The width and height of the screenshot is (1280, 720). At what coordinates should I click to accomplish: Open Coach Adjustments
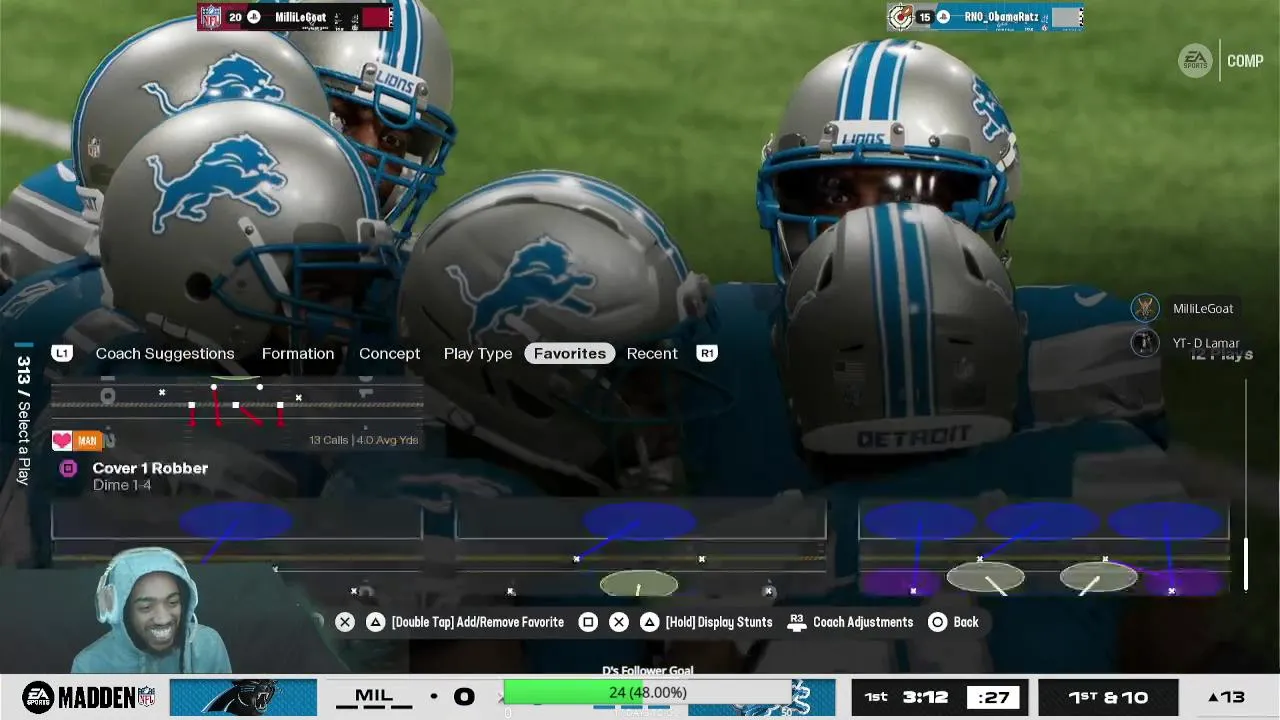click(863, 622)
